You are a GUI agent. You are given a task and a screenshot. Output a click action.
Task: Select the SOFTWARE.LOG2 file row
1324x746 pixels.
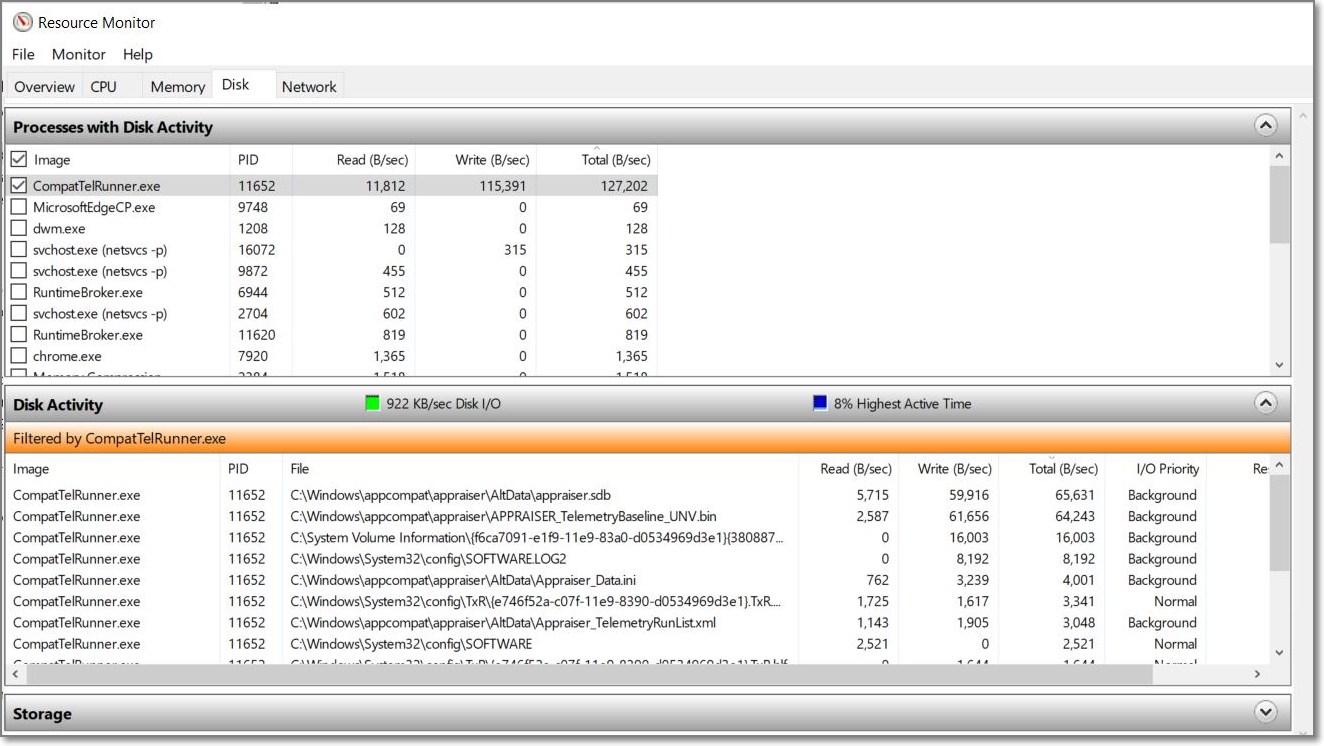point(638,559)
